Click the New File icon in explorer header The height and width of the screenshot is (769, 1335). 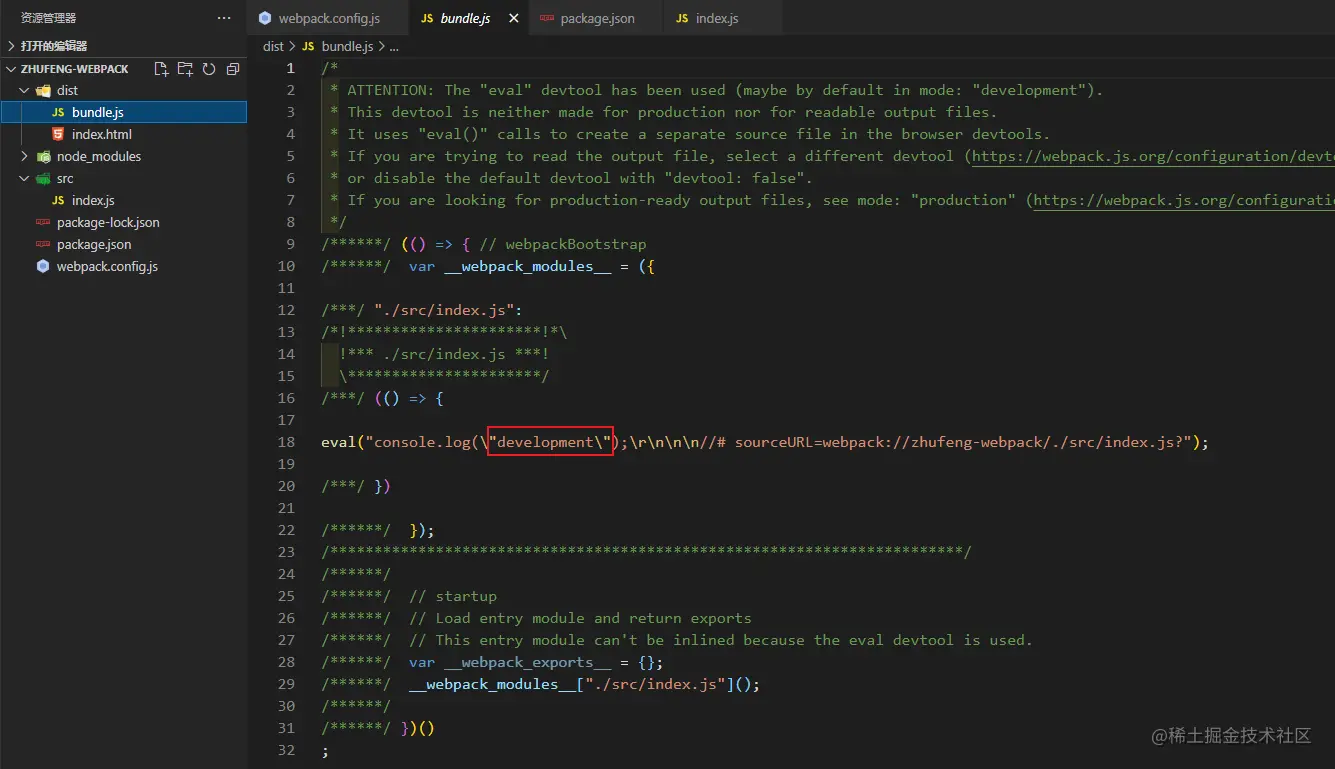tap(161, 69)
